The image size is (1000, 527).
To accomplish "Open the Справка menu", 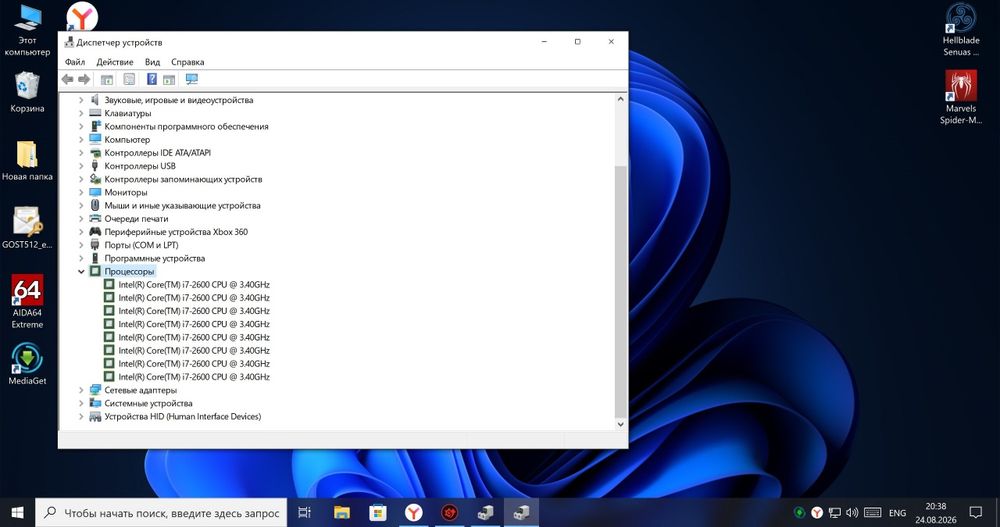I will coord(188,62).
